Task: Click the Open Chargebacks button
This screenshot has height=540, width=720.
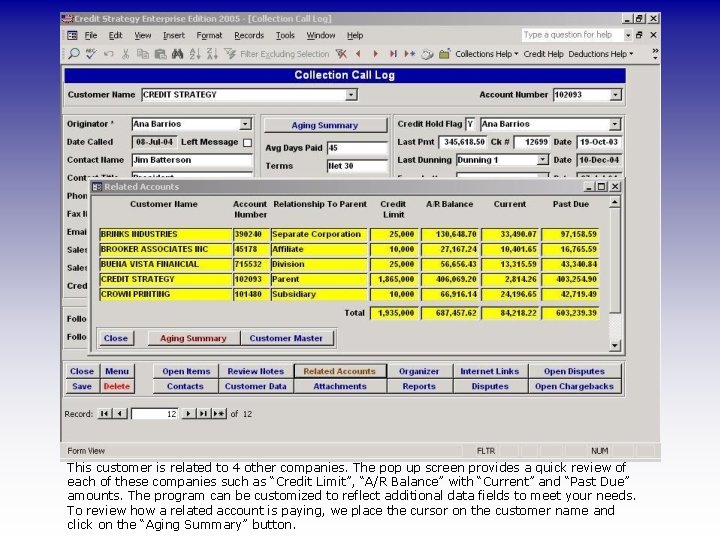Action: tap(574, 387)
